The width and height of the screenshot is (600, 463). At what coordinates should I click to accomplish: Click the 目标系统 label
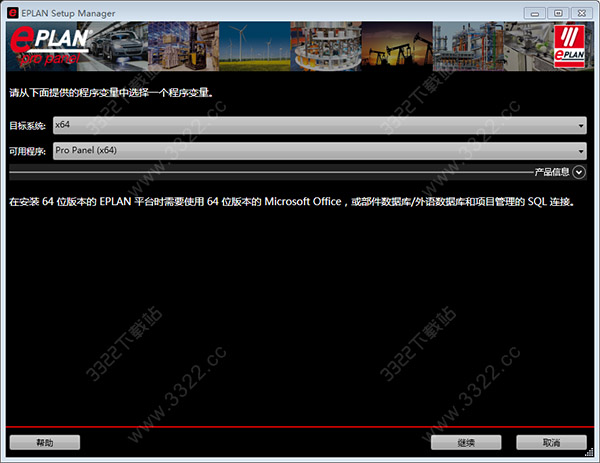28,126
